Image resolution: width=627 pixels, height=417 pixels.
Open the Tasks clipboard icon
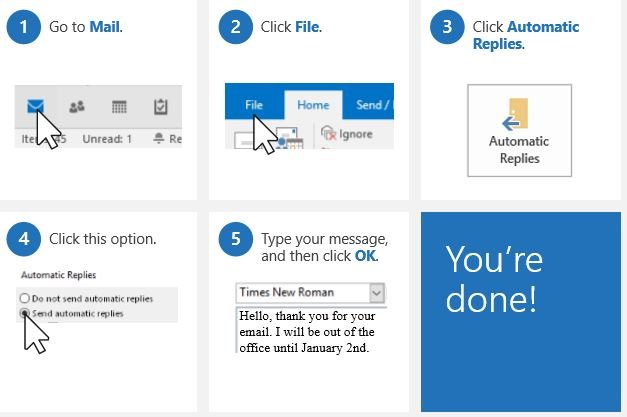point(160,107)
